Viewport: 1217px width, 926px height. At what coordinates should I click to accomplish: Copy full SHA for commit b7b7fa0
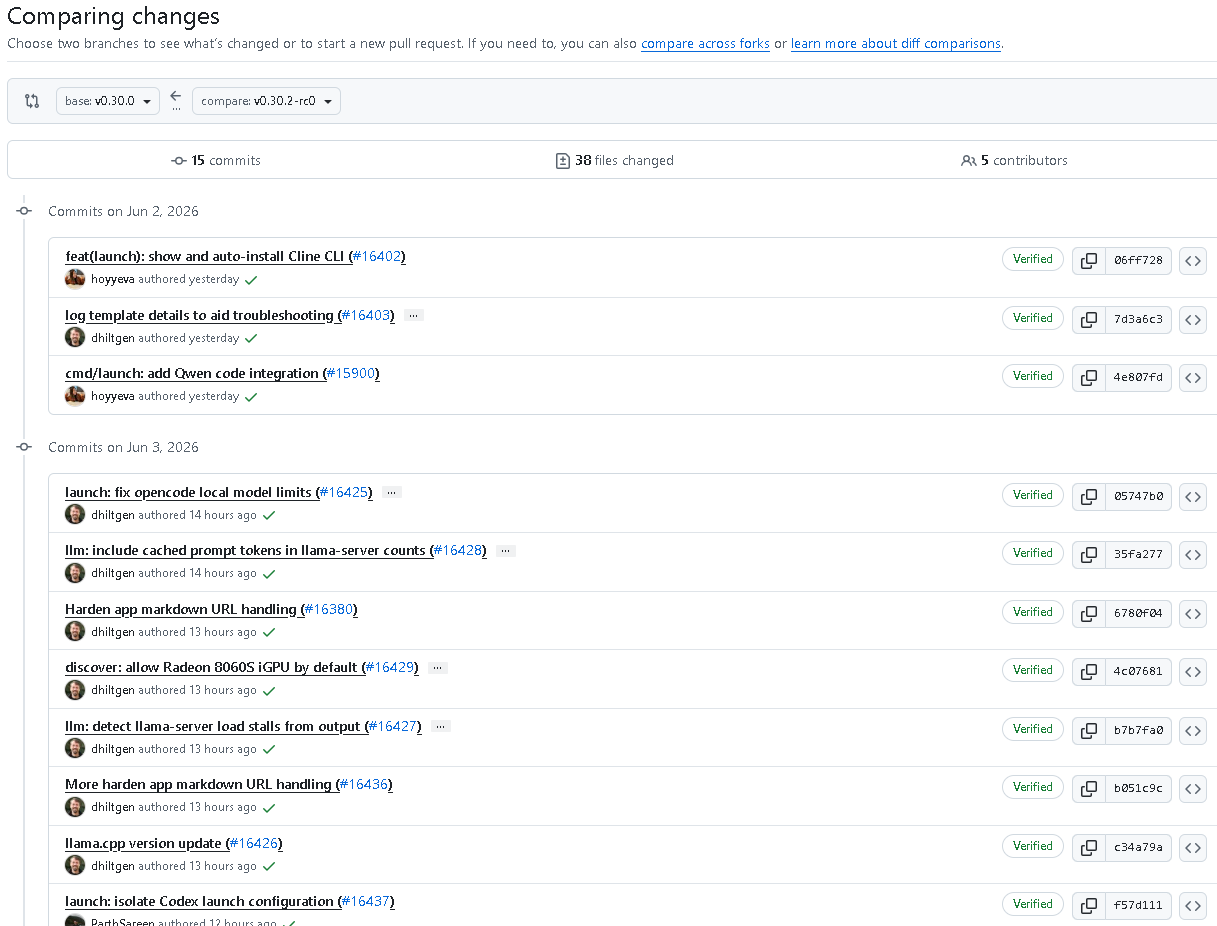pos(1089,730)
